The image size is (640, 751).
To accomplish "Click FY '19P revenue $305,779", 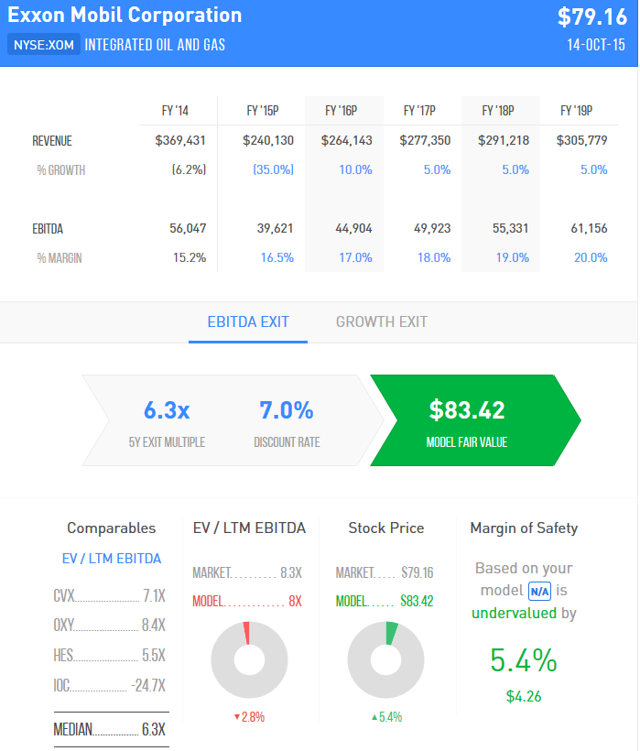I will 582,140.
